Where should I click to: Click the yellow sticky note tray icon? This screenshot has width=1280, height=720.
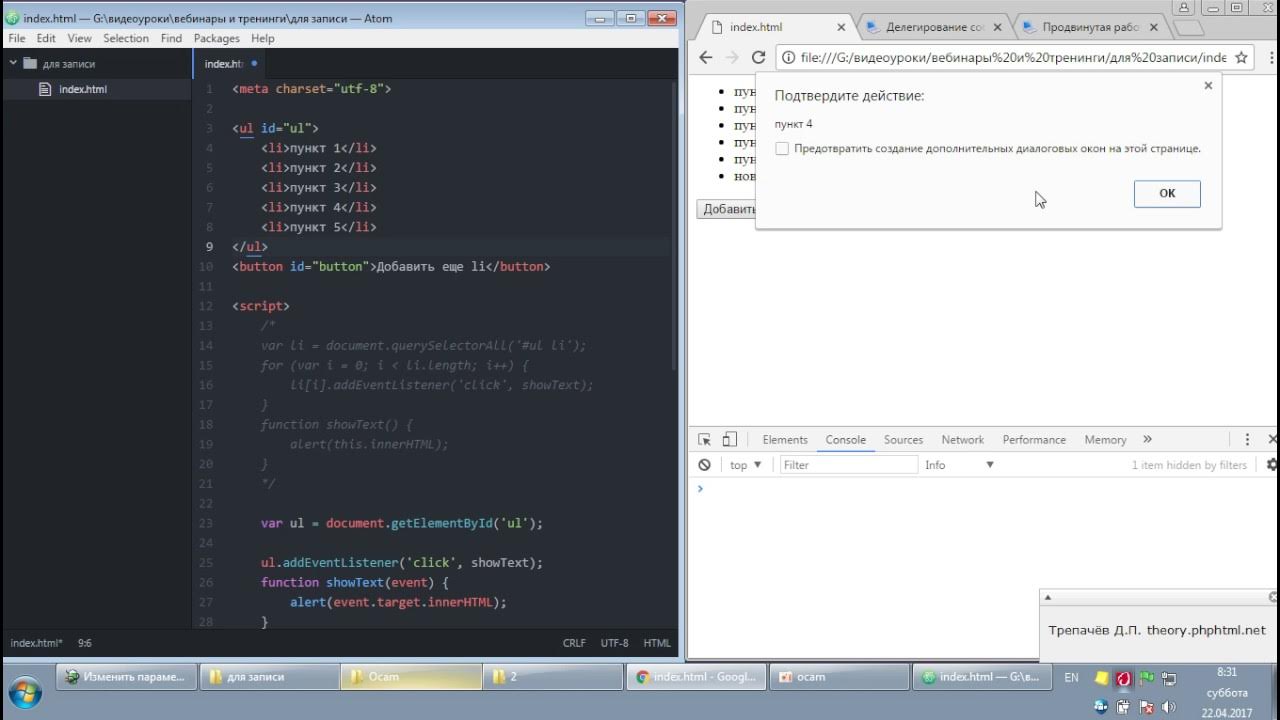pos(1102,677)
